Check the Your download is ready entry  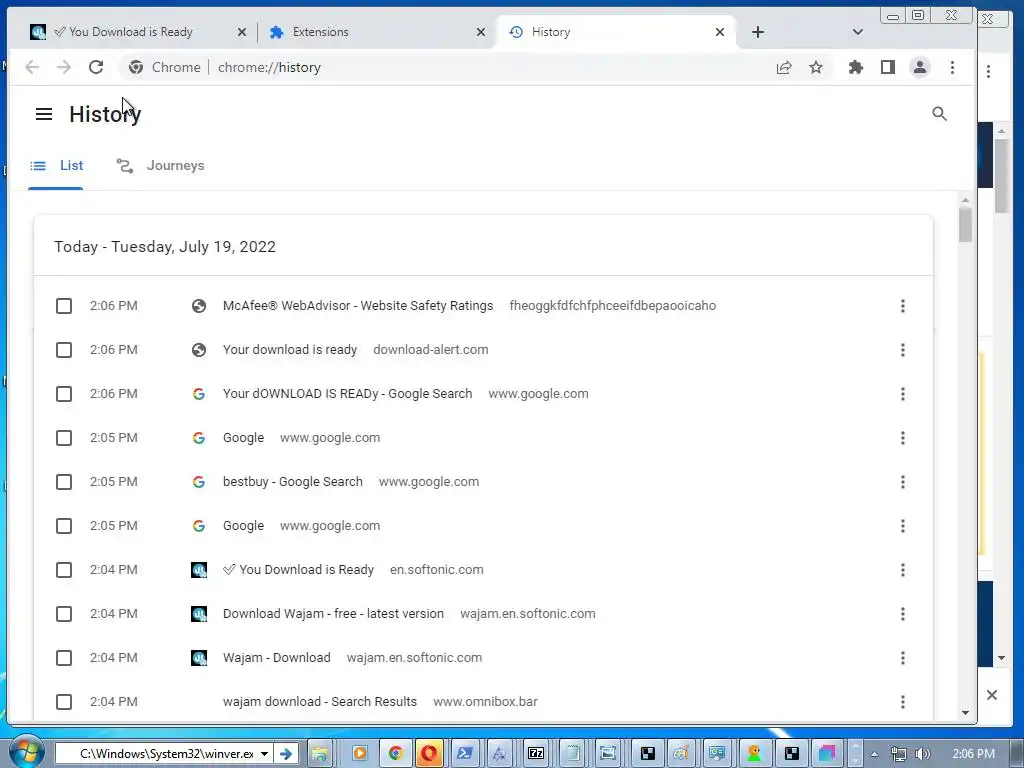pos(64,350)
